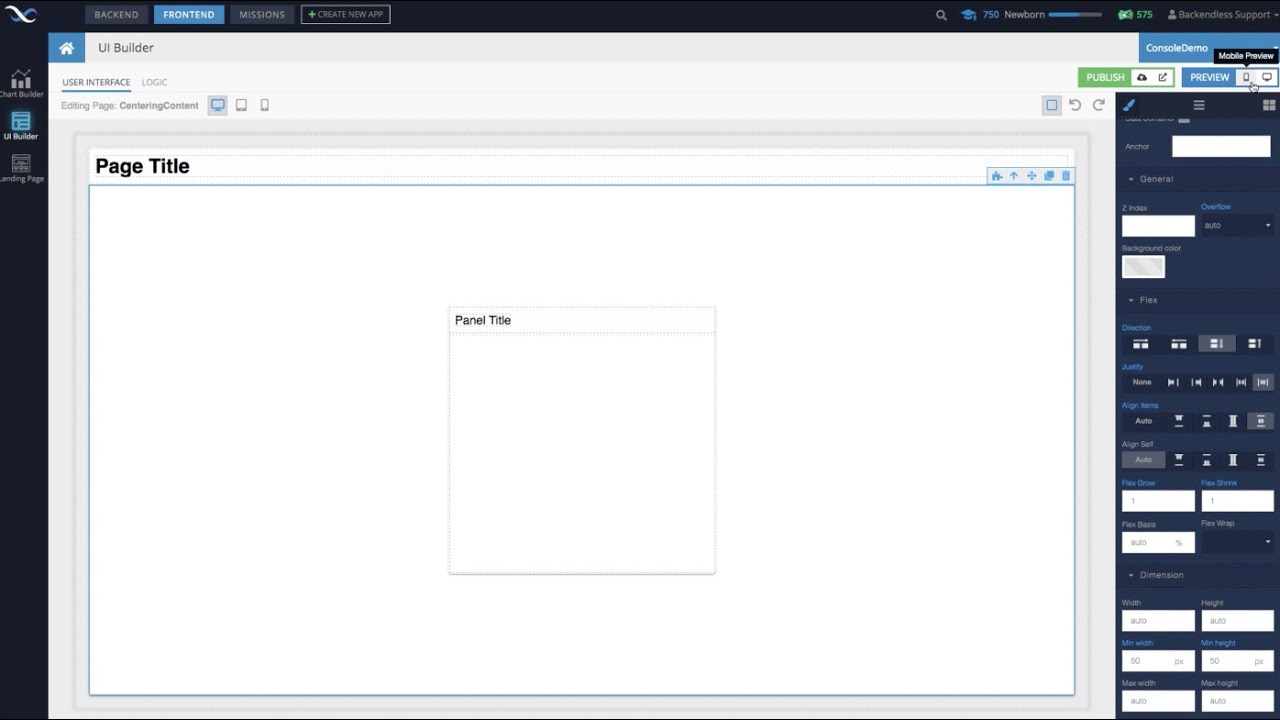Viewport: 1280px width, 720px height.
Task: Duplicate the selected block
Action: [x=1049, y=176]
